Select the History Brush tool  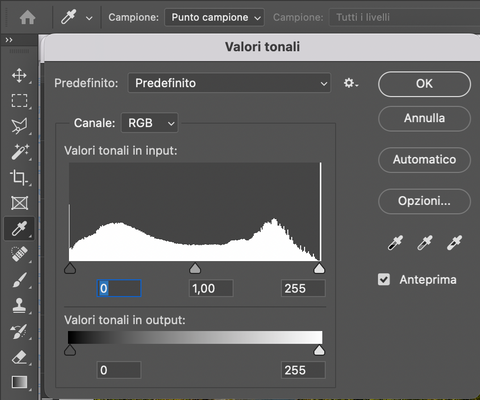click(19, 331)
